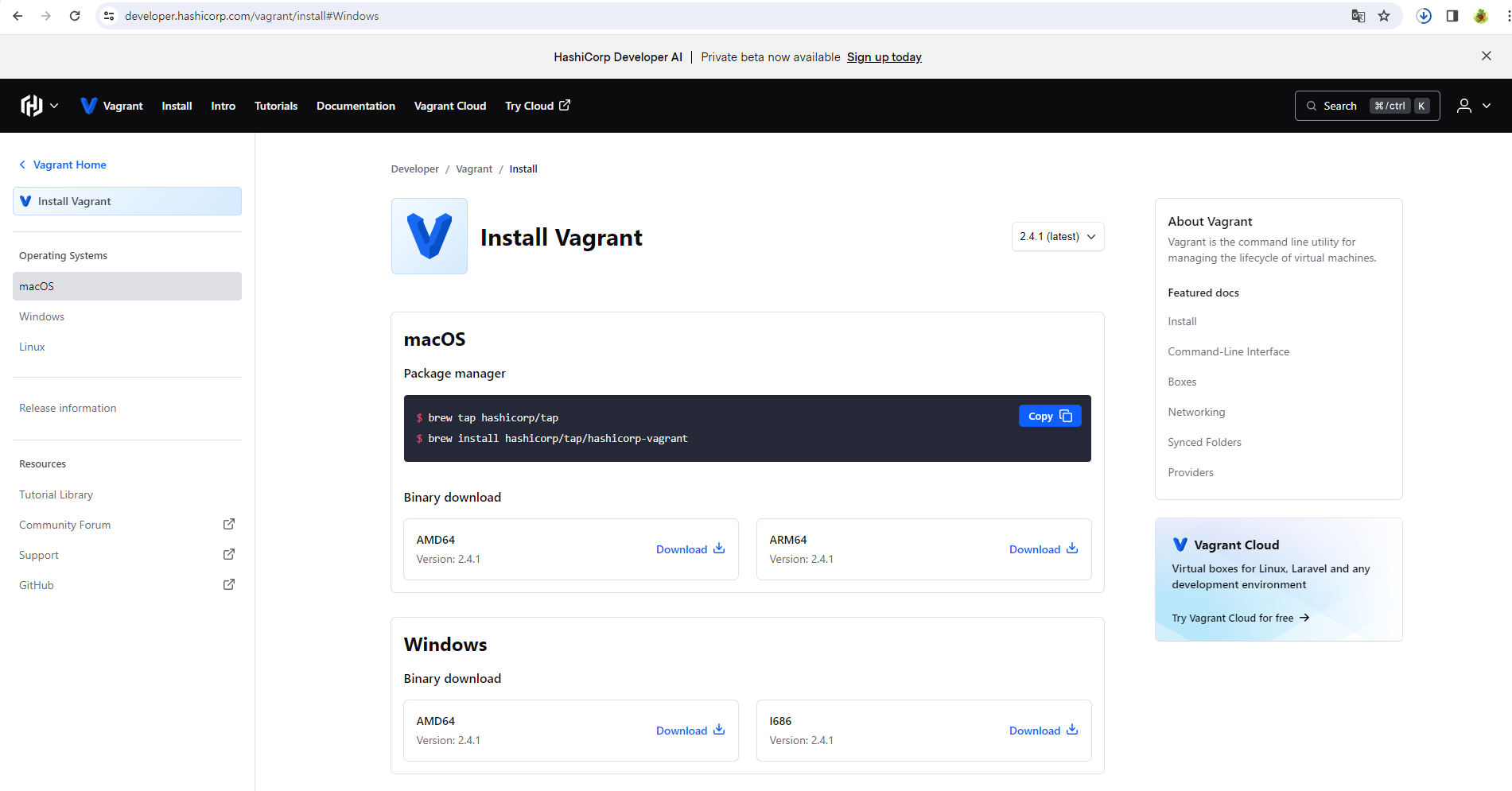Click the translate page icon
This screenshot has height=791, width=1512.
[x=1358, y=16]
